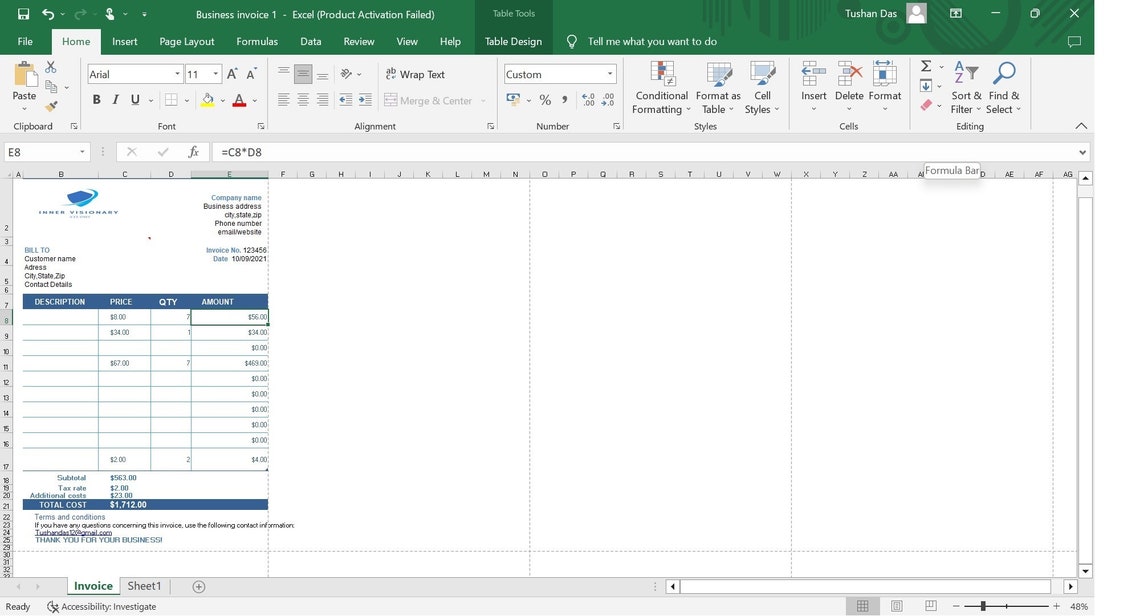
Task: Add a new sheet with plus icon
Action: [x=198, y=586]
